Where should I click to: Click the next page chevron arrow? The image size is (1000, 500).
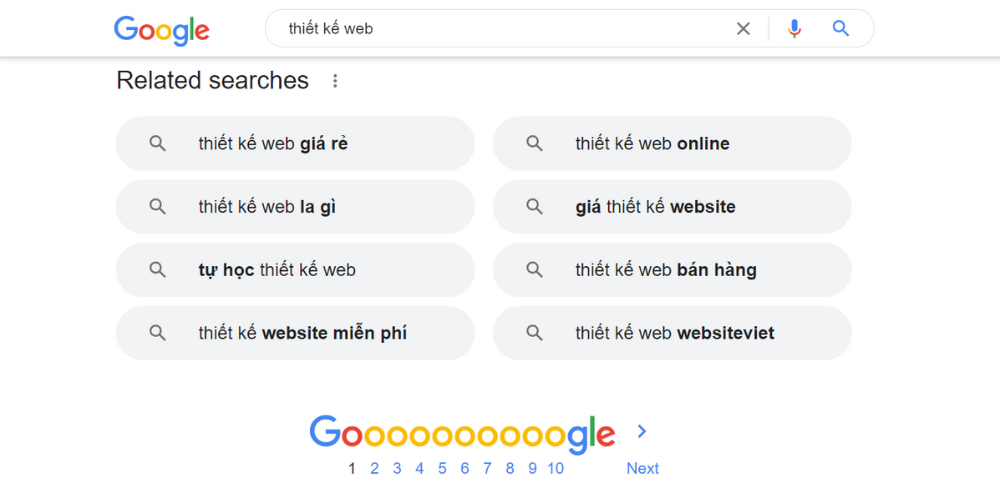(x=642, y=431)
